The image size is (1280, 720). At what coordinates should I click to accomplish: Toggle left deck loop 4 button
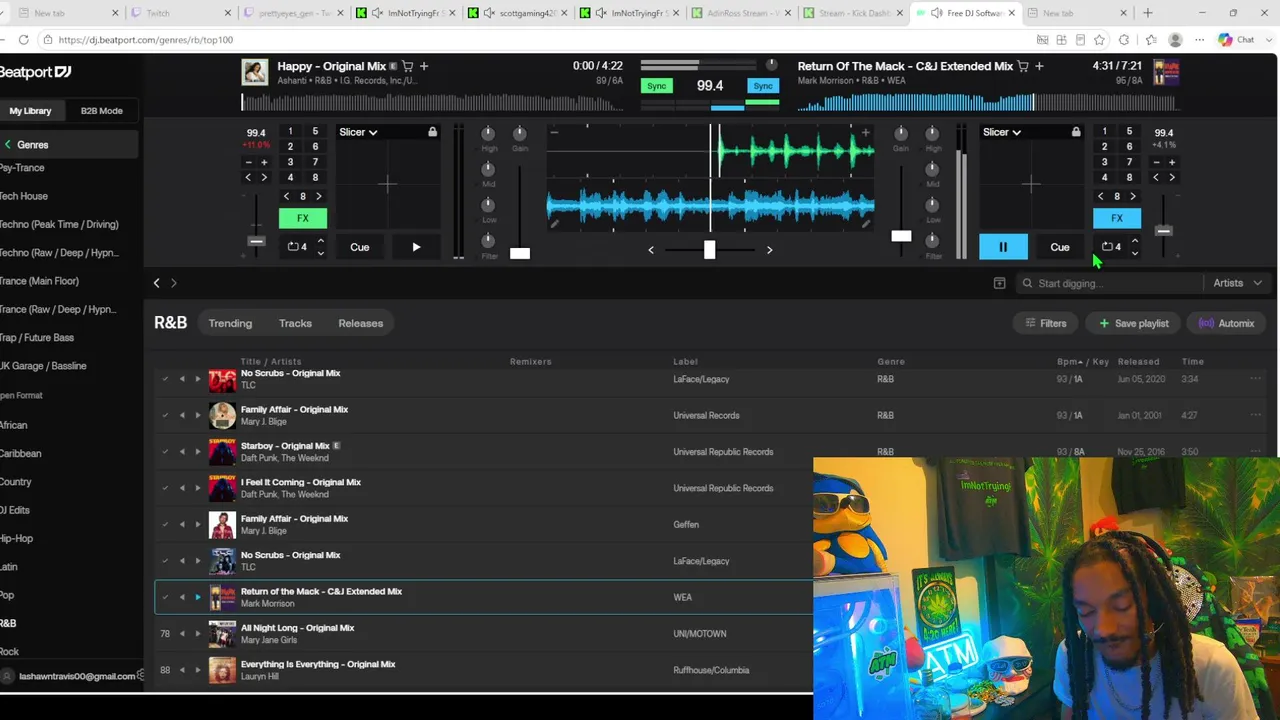click(297, 247)
